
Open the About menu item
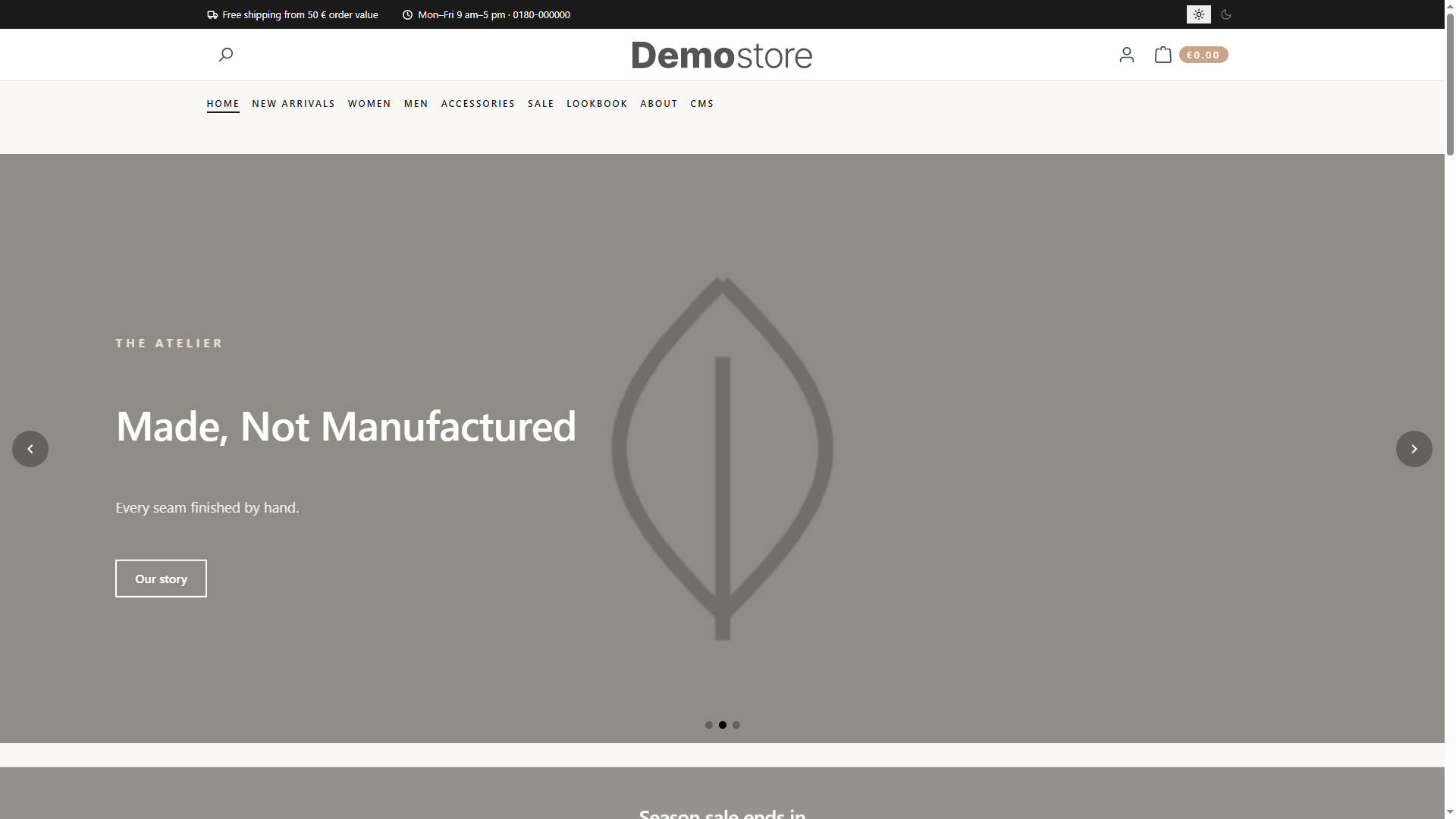(659, 104)
